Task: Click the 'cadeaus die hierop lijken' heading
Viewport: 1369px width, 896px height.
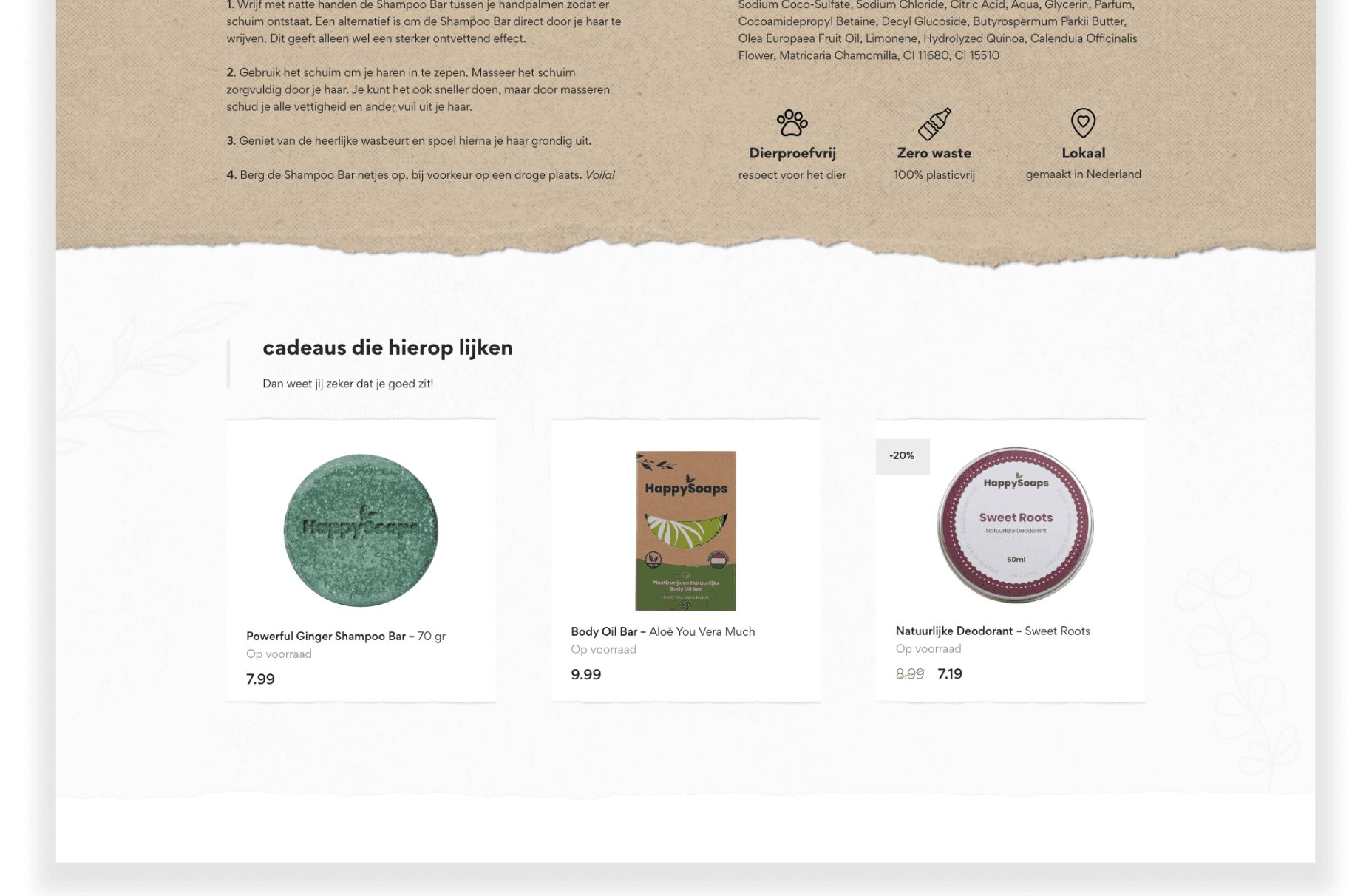Action: [x=387, y=347]
